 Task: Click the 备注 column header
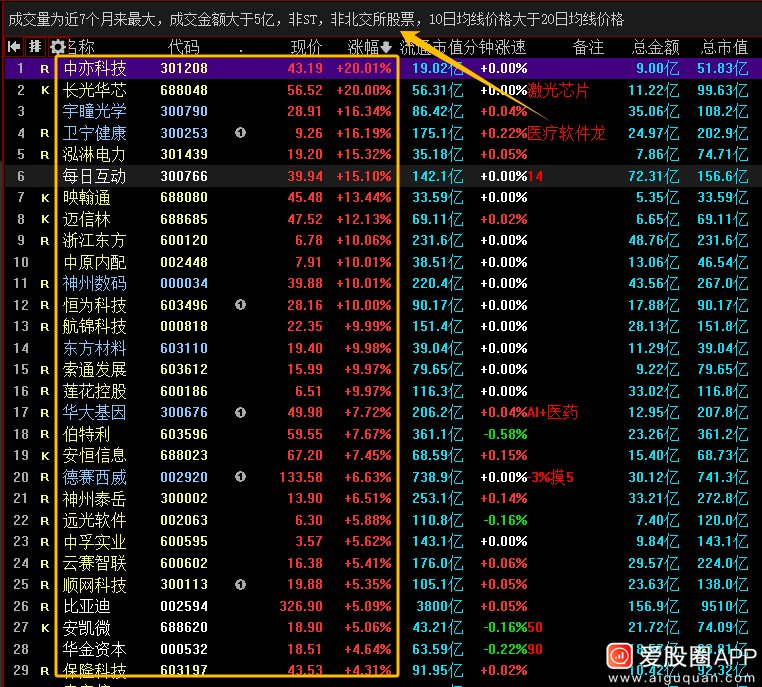588,47
